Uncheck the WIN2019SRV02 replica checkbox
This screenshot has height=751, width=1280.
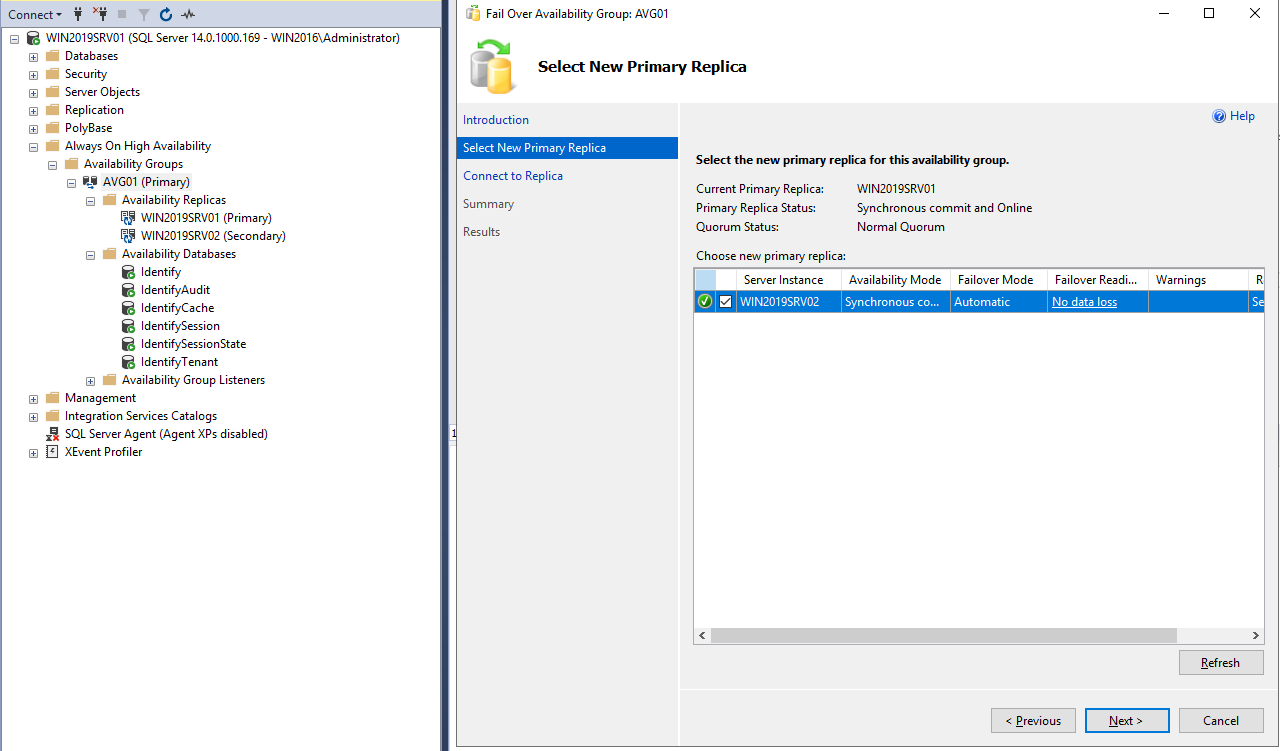pos(725,302)
